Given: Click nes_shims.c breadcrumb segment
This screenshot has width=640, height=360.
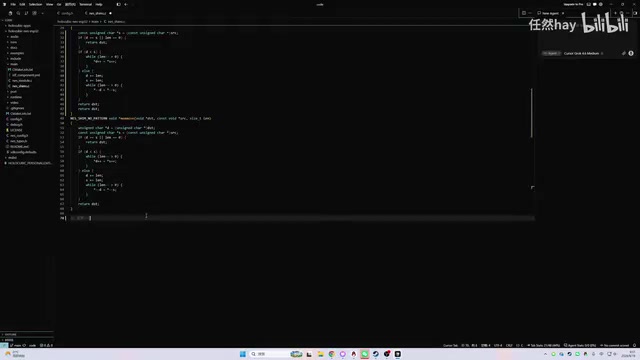Looking at the screenshot, I should click(x=115, y=22).
